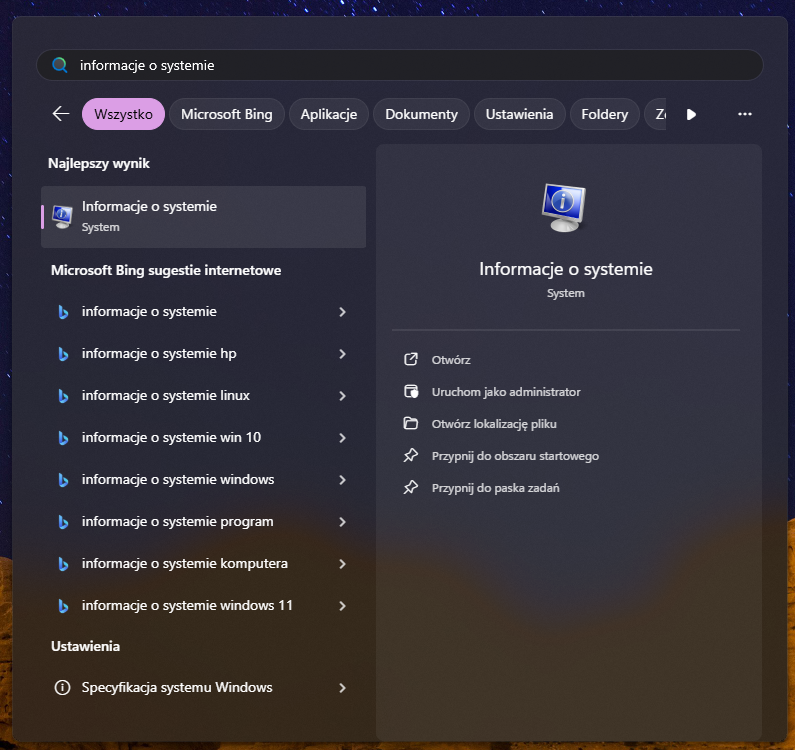The image size is (795, 750).
Task: Click Przypnij do obszaru startowego
Action: (x=515, y=456)
